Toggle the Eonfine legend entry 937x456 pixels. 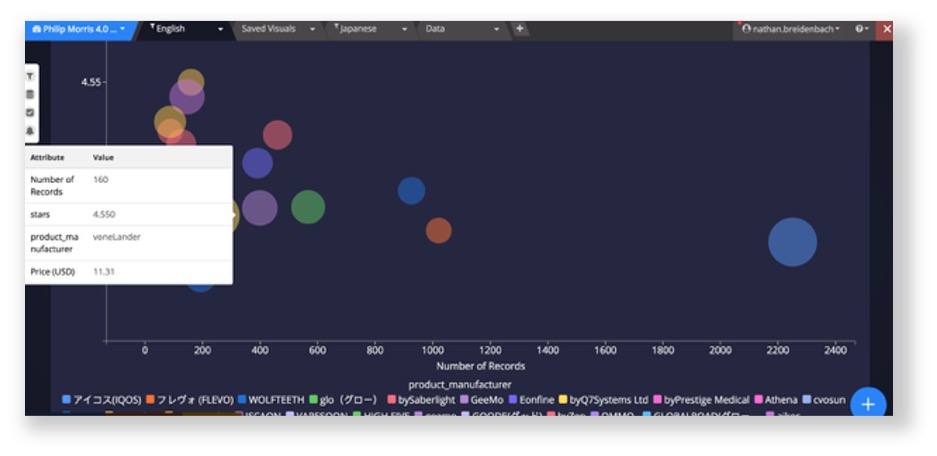point(531,400)
